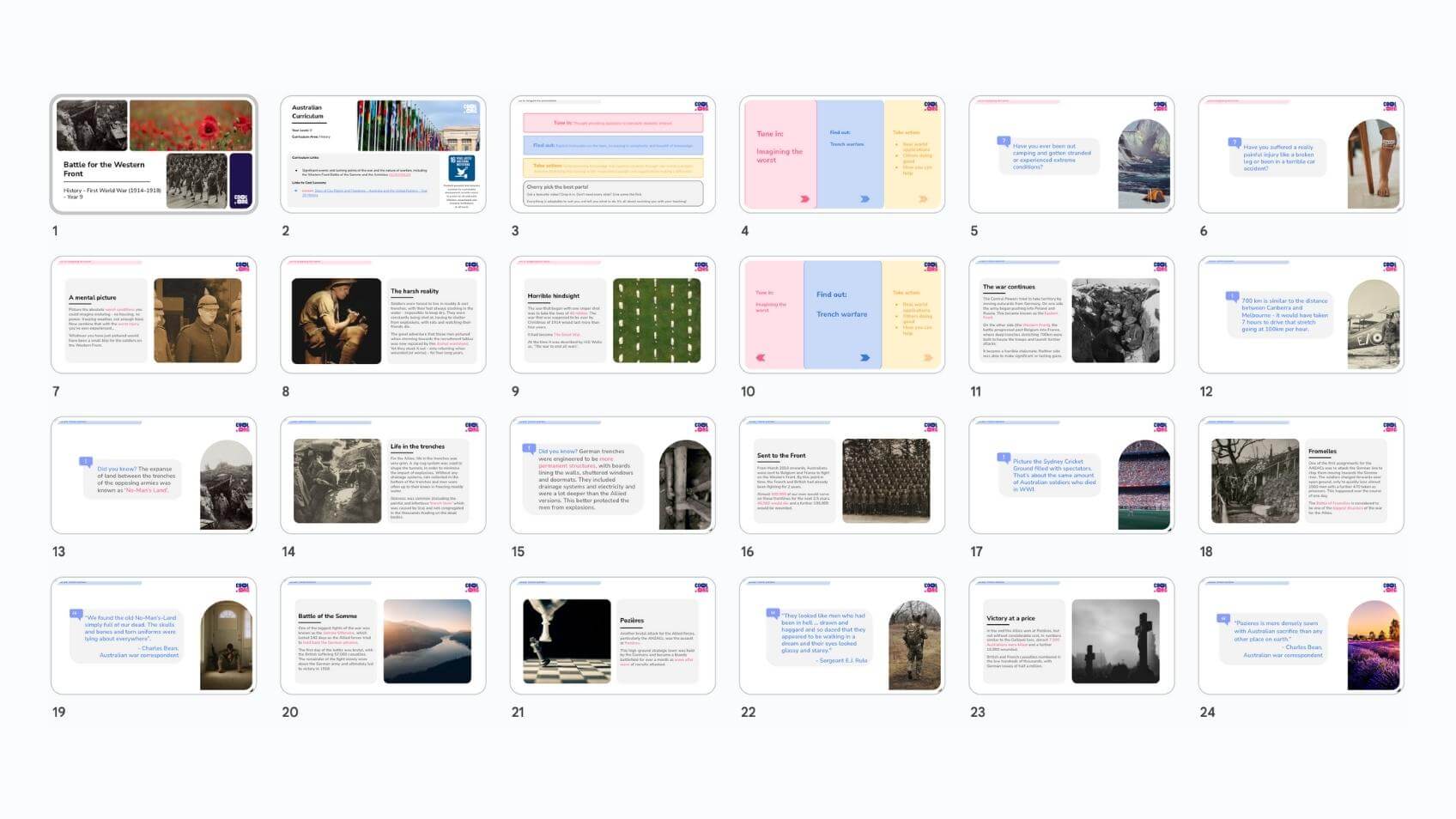
Task: Click the question mark icon on slide 5
Action: pos(1003,141)
